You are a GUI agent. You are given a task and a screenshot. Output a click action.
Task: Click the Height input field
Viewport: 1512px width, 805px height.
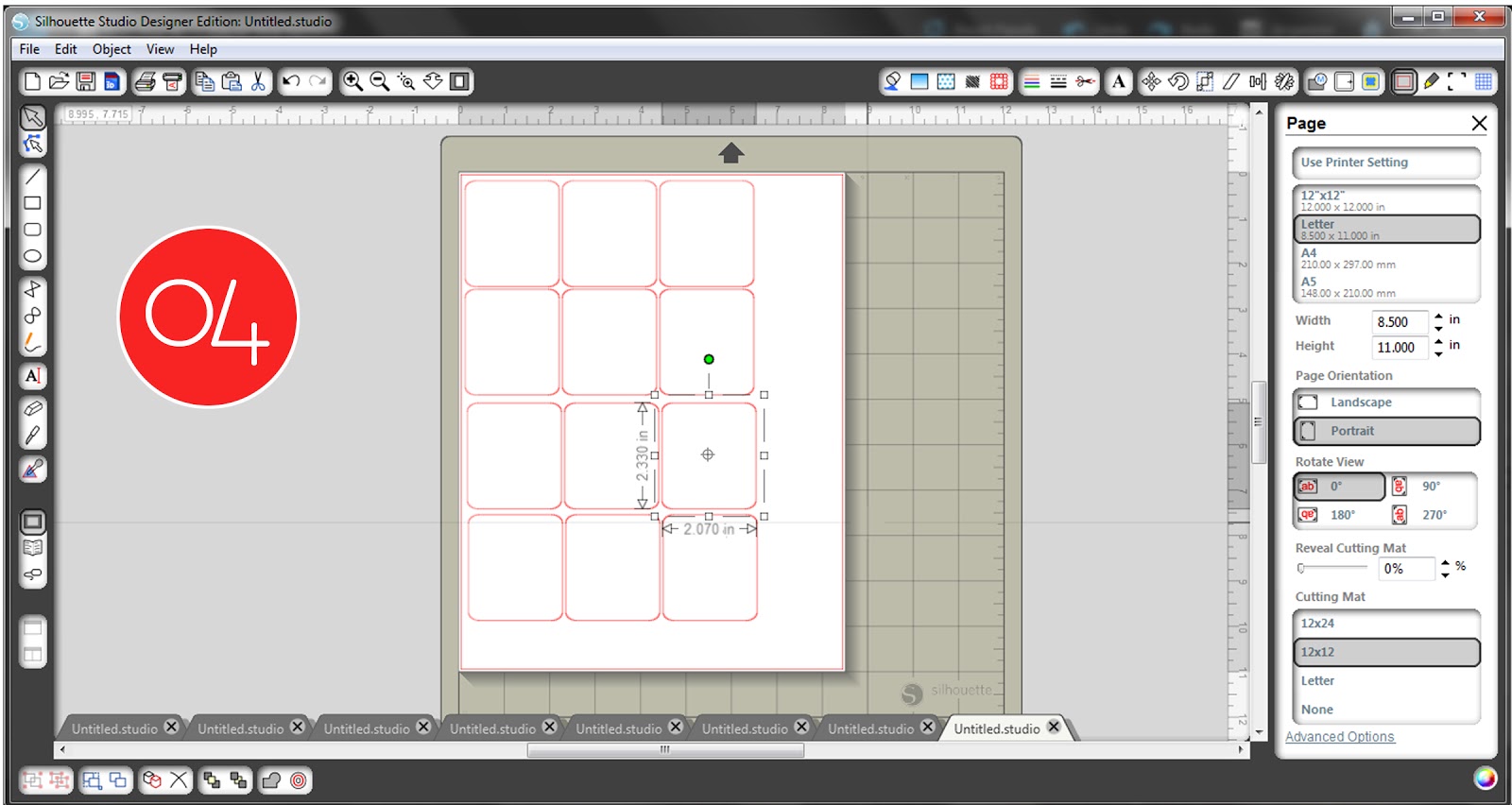click(1400, 348)
